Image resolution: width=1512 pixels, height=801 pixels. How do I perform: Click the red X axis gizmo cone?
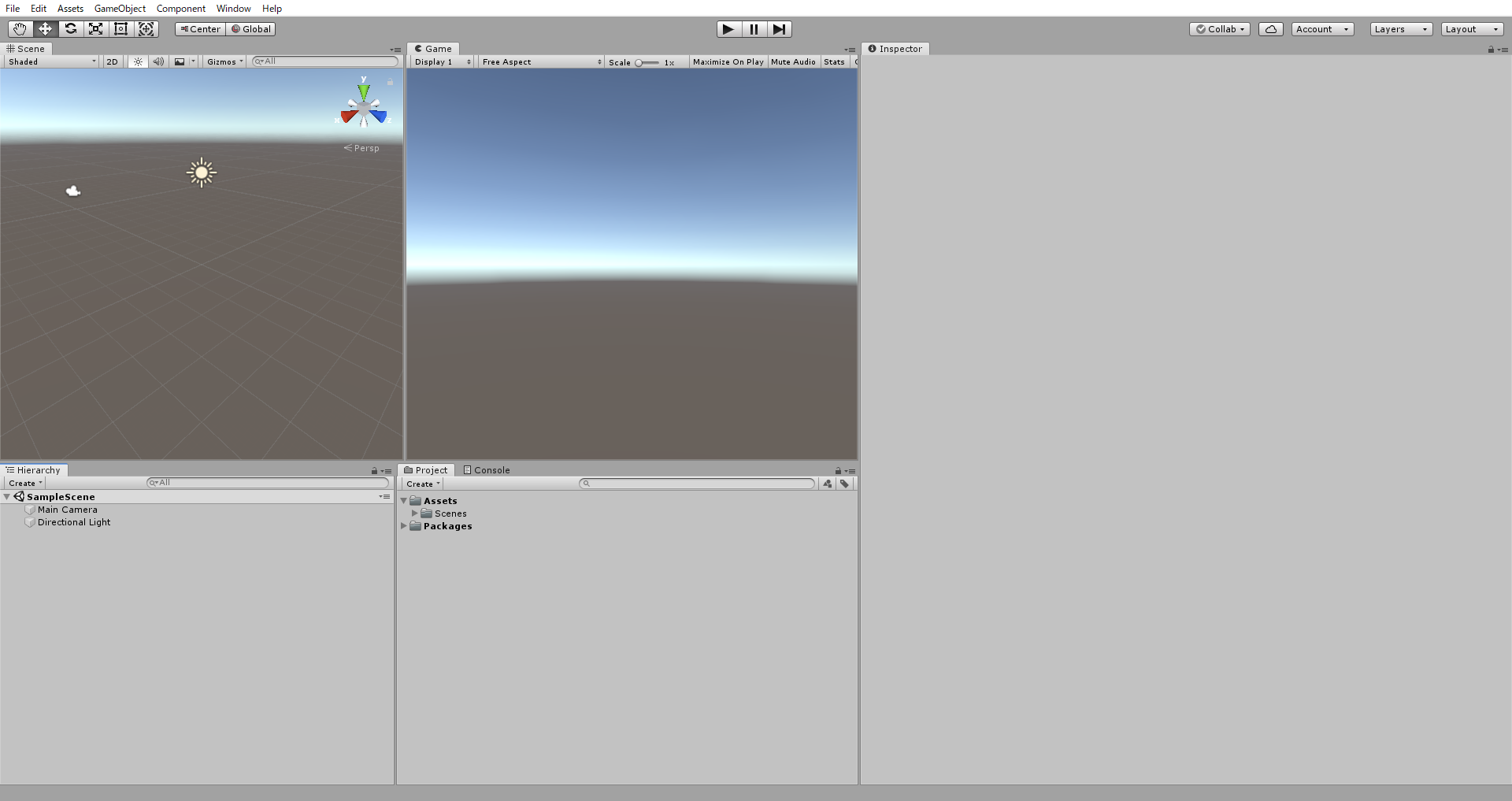click(x=349, y=117)
